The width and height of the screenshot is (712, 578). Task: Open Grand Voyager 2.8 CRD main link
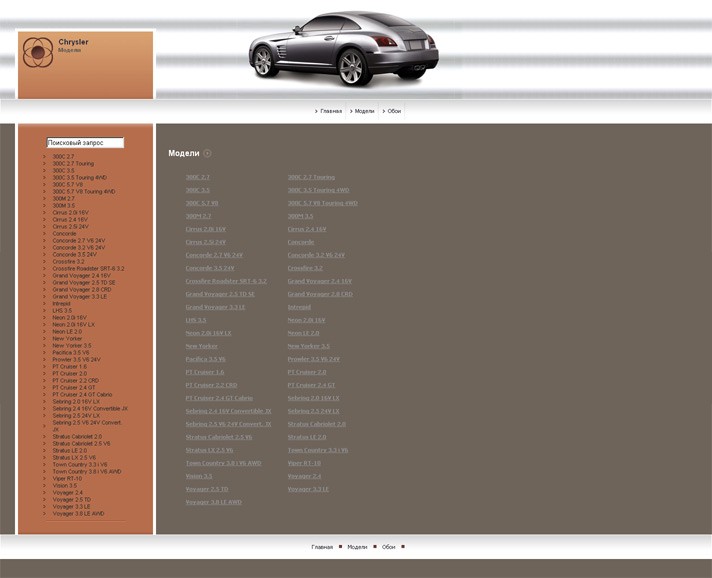click(320, 294)
